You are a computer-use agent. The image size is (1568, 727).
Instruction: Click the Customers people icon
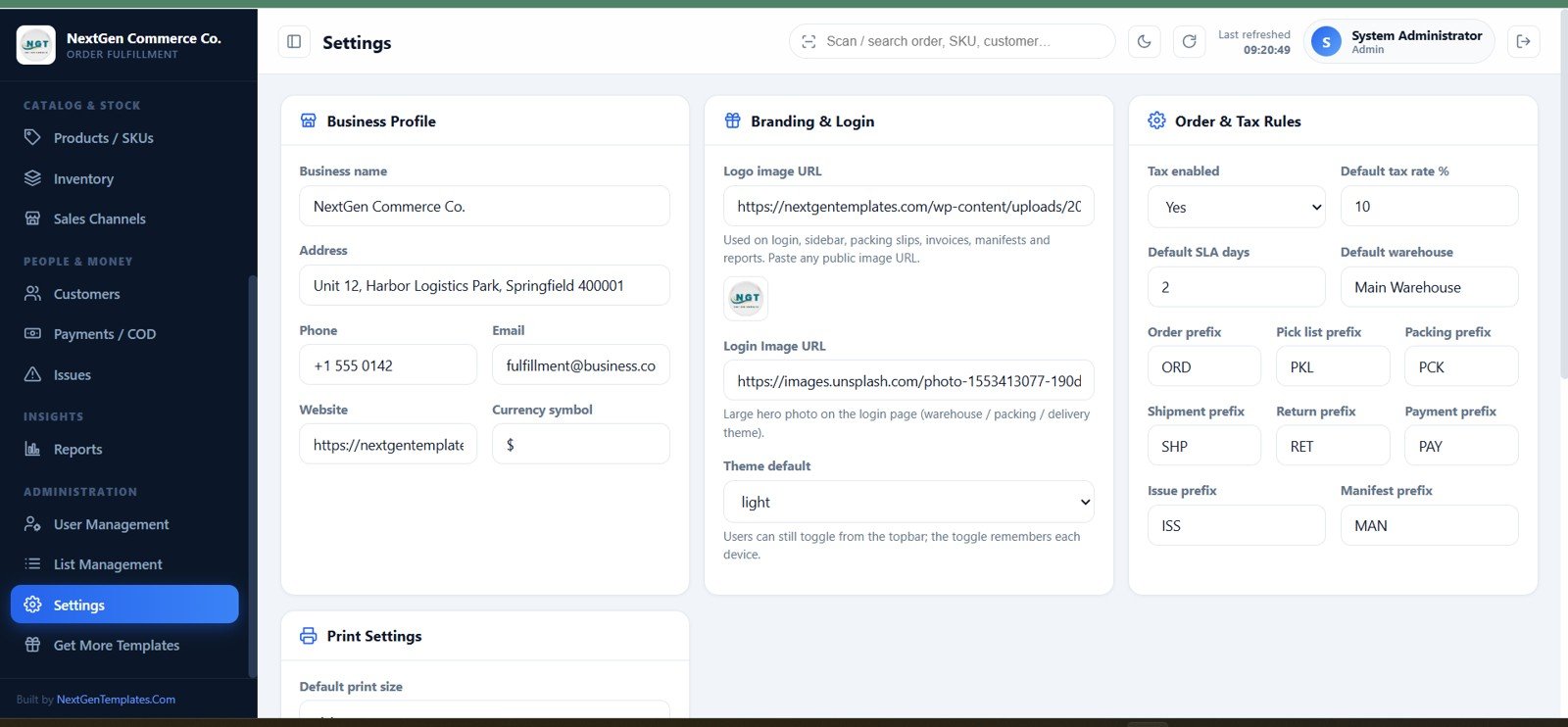pos(32,293)
